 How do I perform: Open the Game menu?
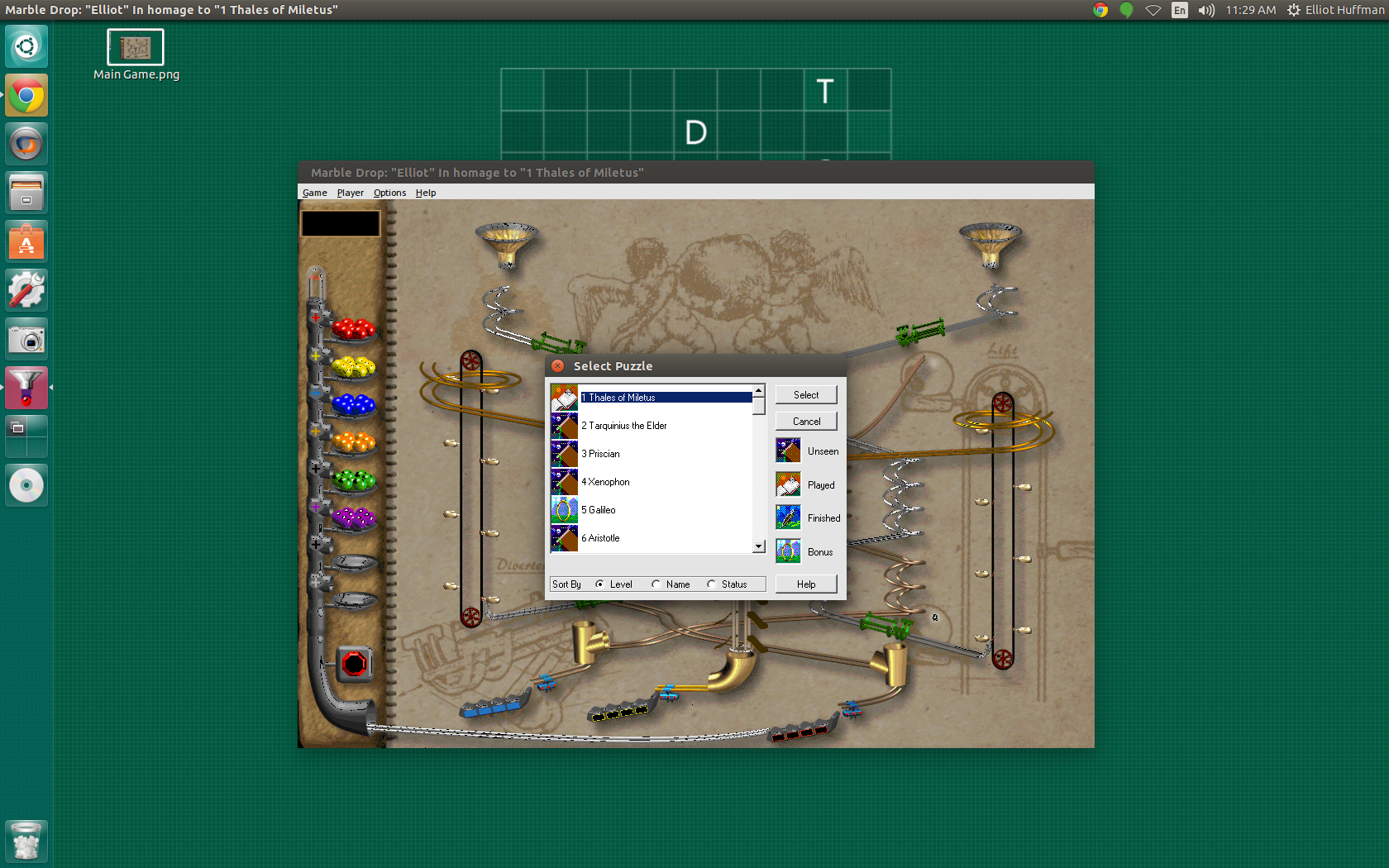point(314,193)
